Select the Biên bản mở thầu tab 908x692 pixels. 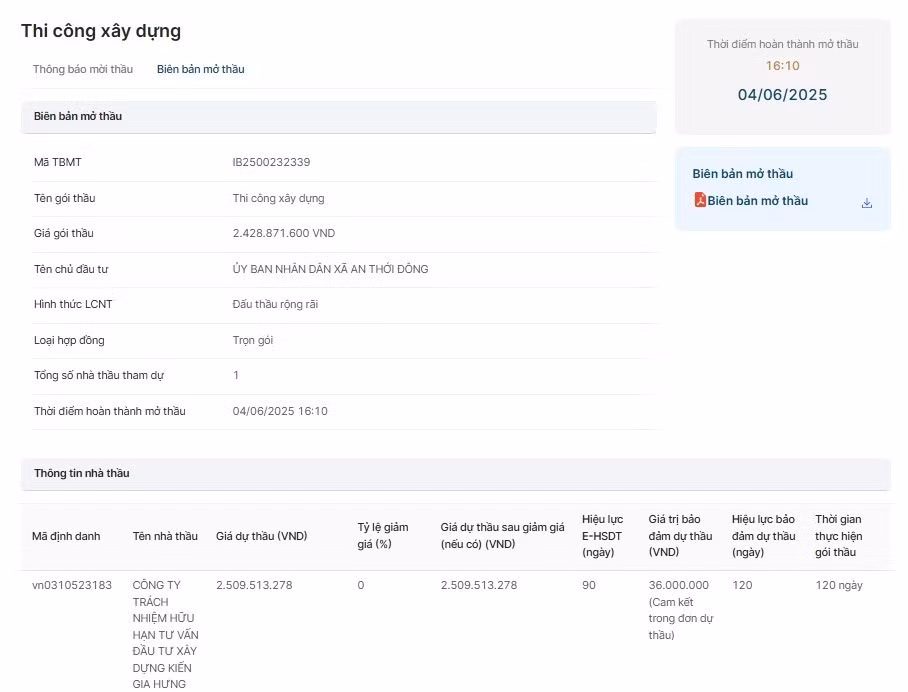pyautogui.click(x=200, y=69)
